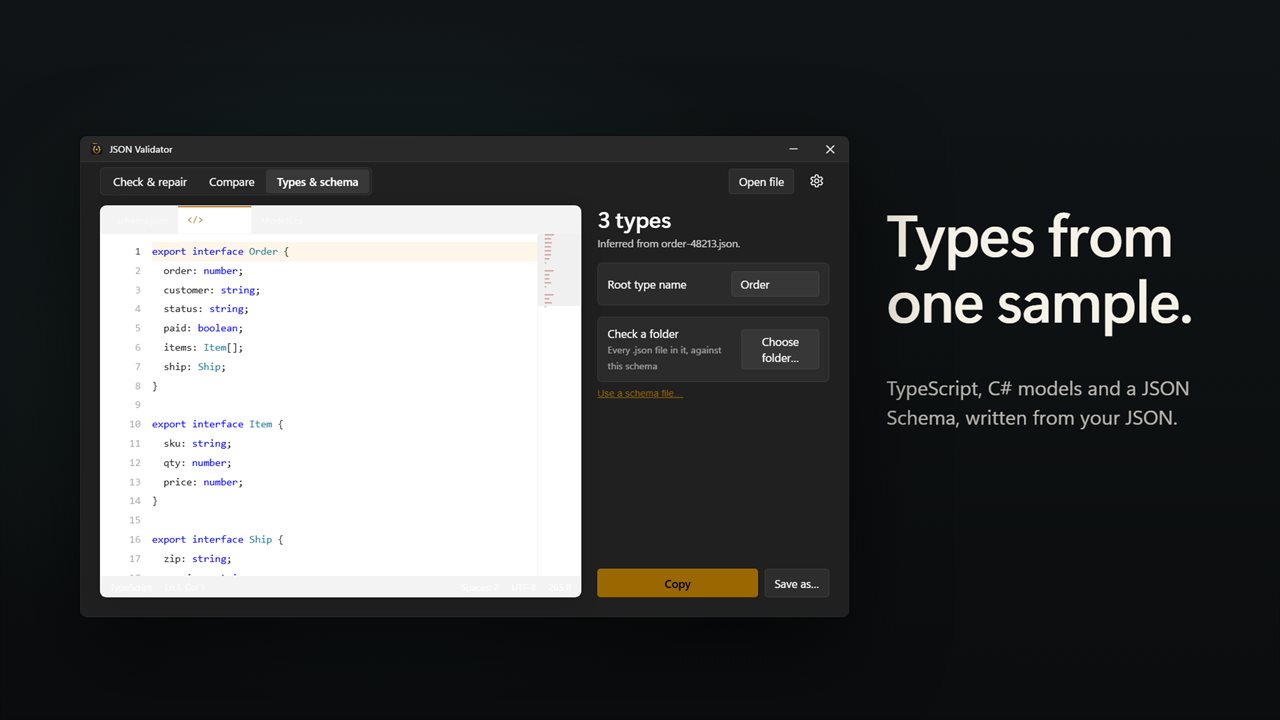
Task: Click the line "export interface Order {"
Action: (x=220, y=251)
